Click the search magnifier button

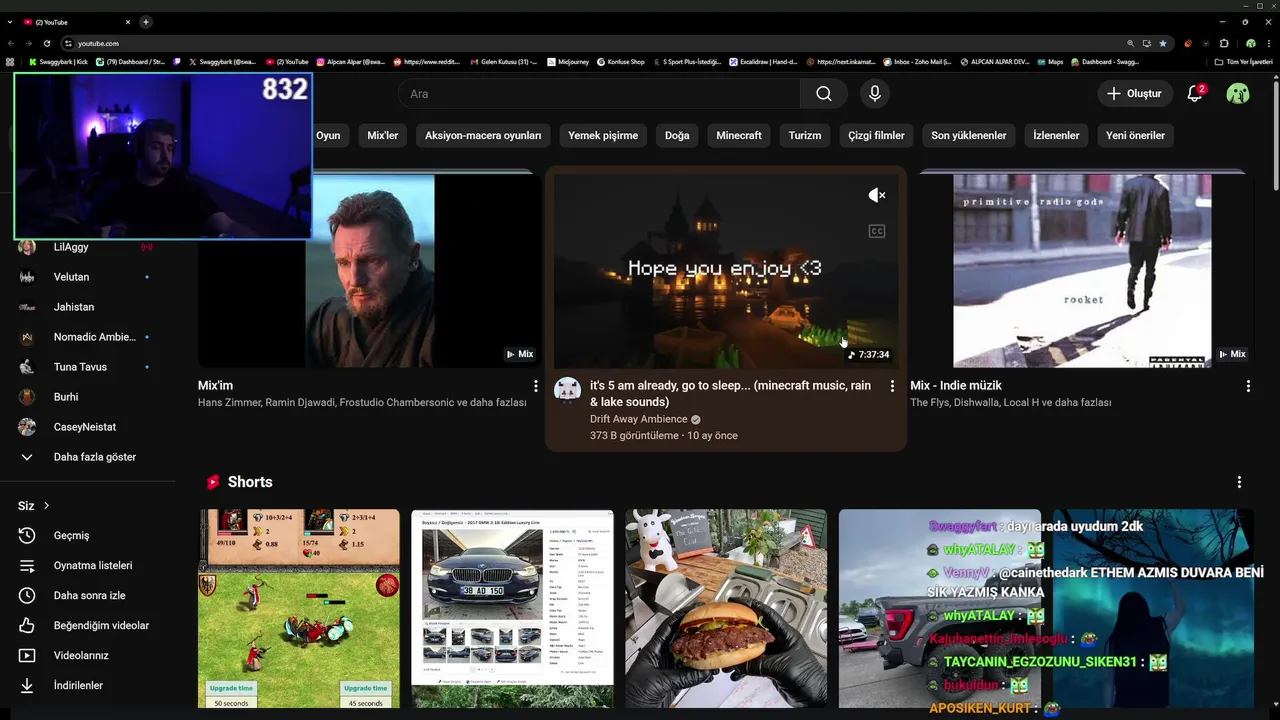823,93
